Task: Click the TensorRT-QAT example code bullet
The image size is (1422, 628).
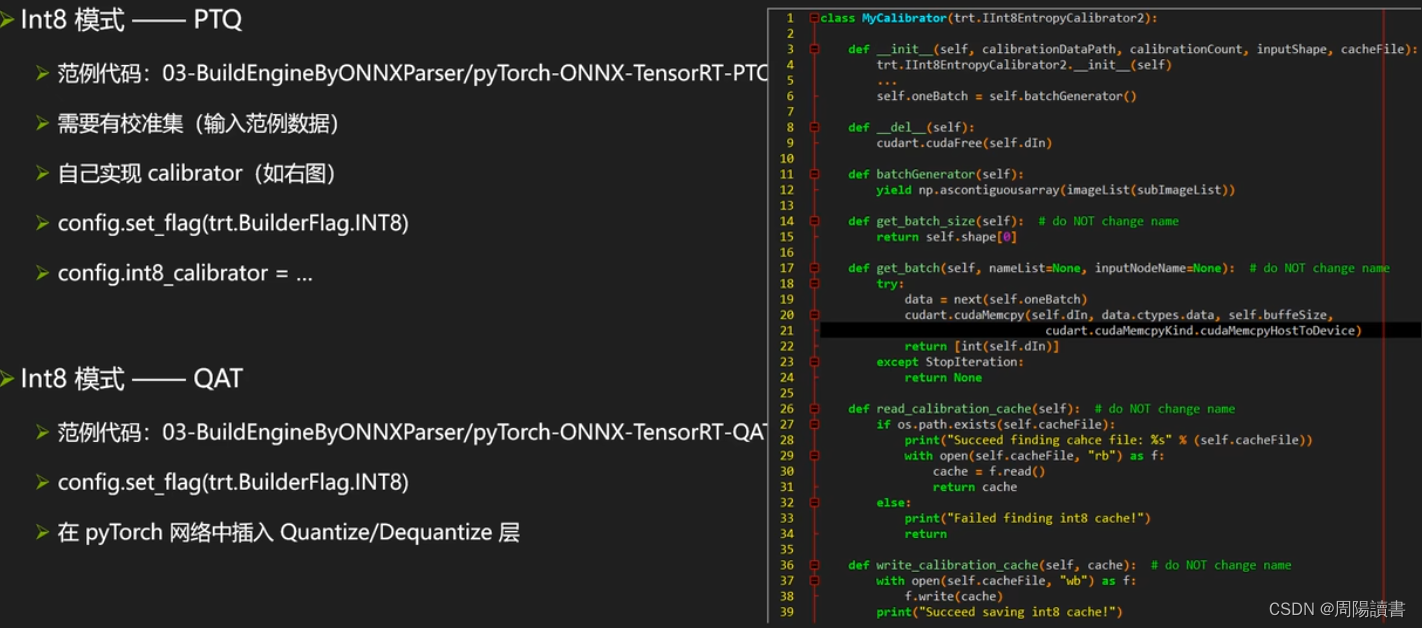Action: [413, 432]
